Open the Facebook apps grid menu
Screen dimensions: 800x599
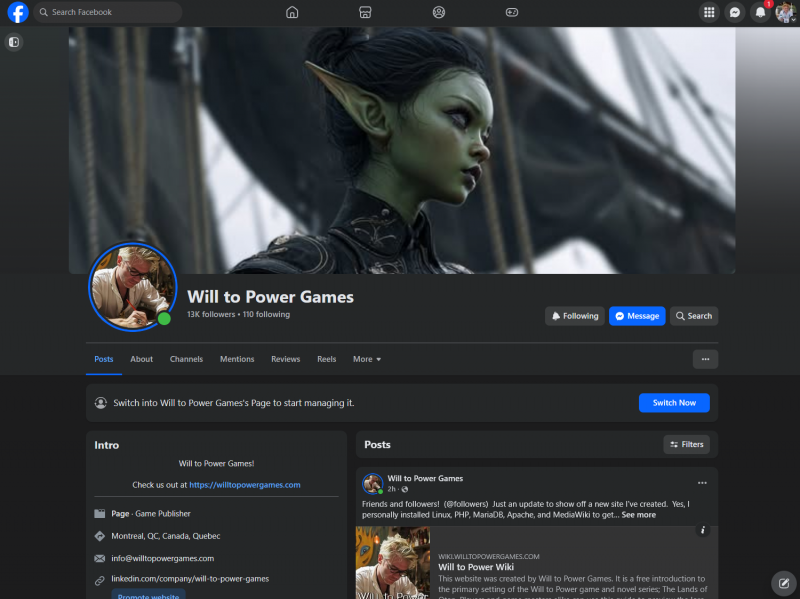708,12
